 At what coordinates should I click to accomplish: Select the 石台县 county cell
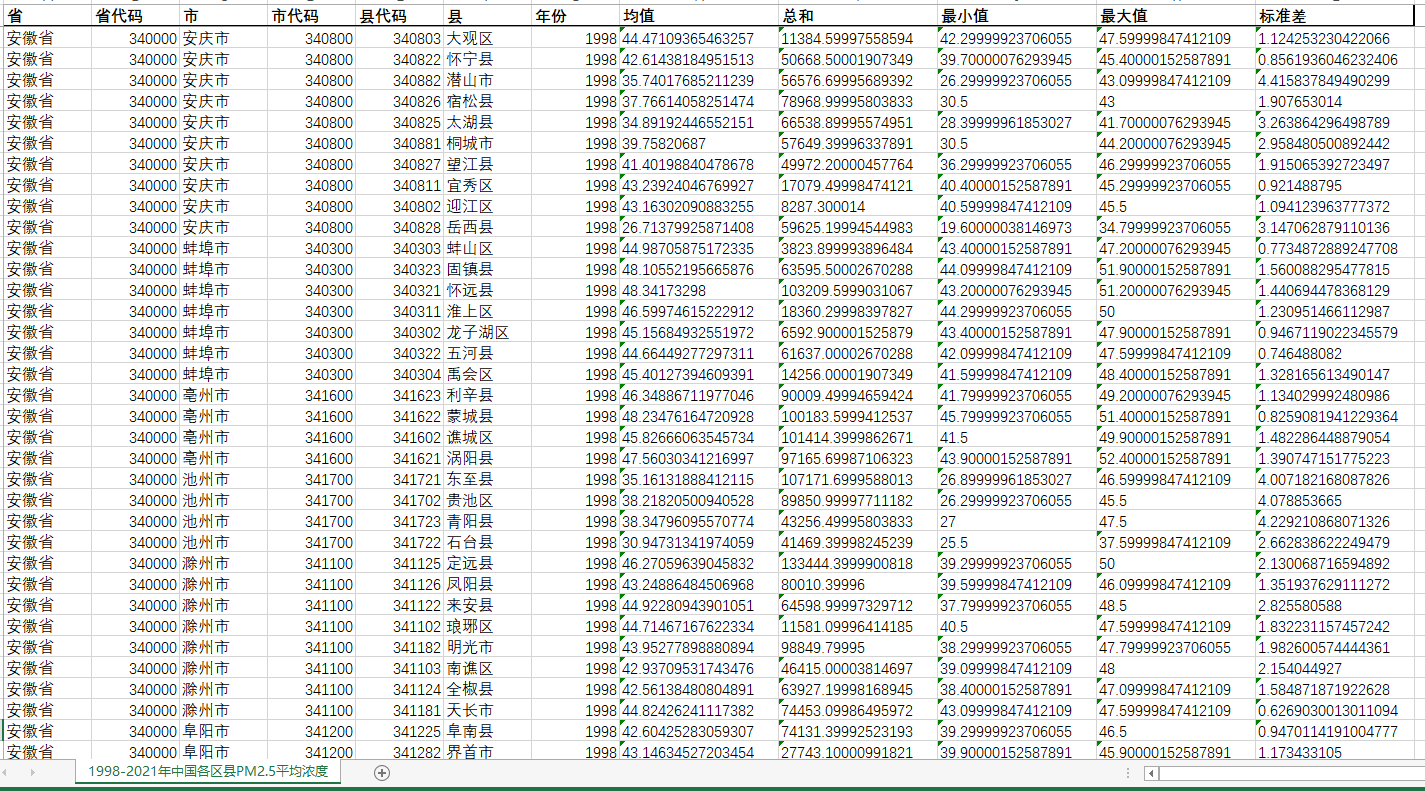coord(488,542)
